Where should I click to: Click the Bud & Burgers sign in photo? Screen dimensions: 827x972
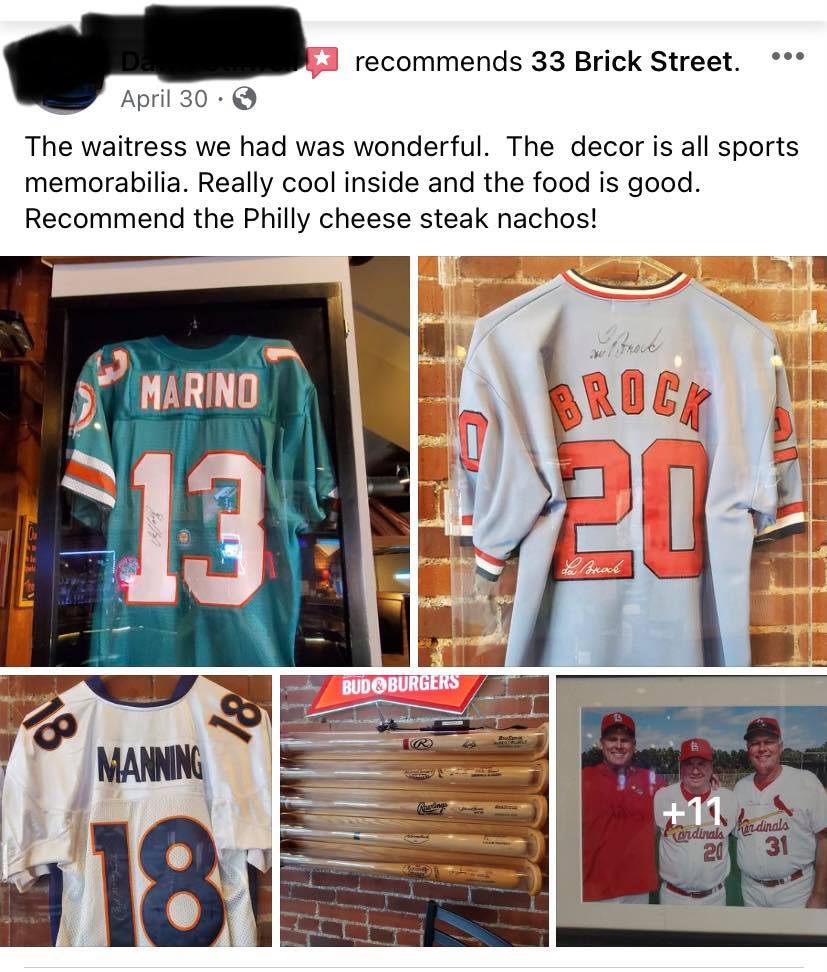400,688
